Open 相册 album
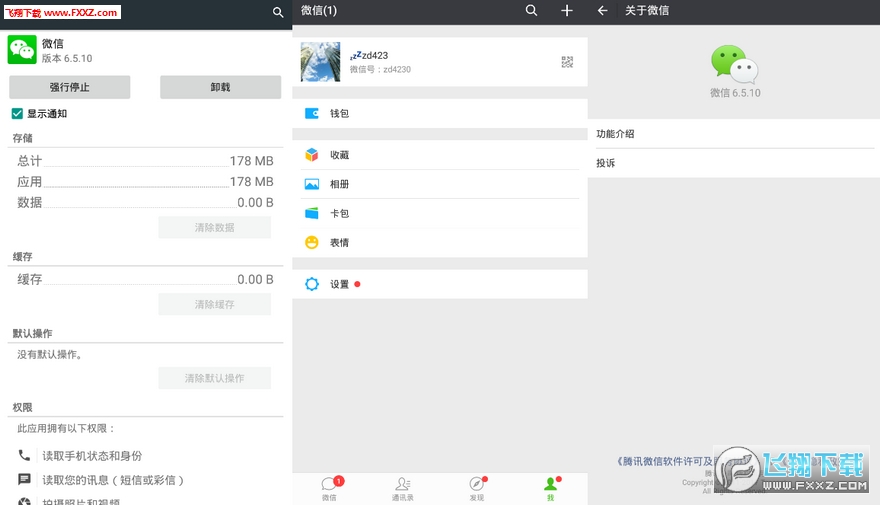This screenshot has width=880, height=505. [x=440, y=184]
